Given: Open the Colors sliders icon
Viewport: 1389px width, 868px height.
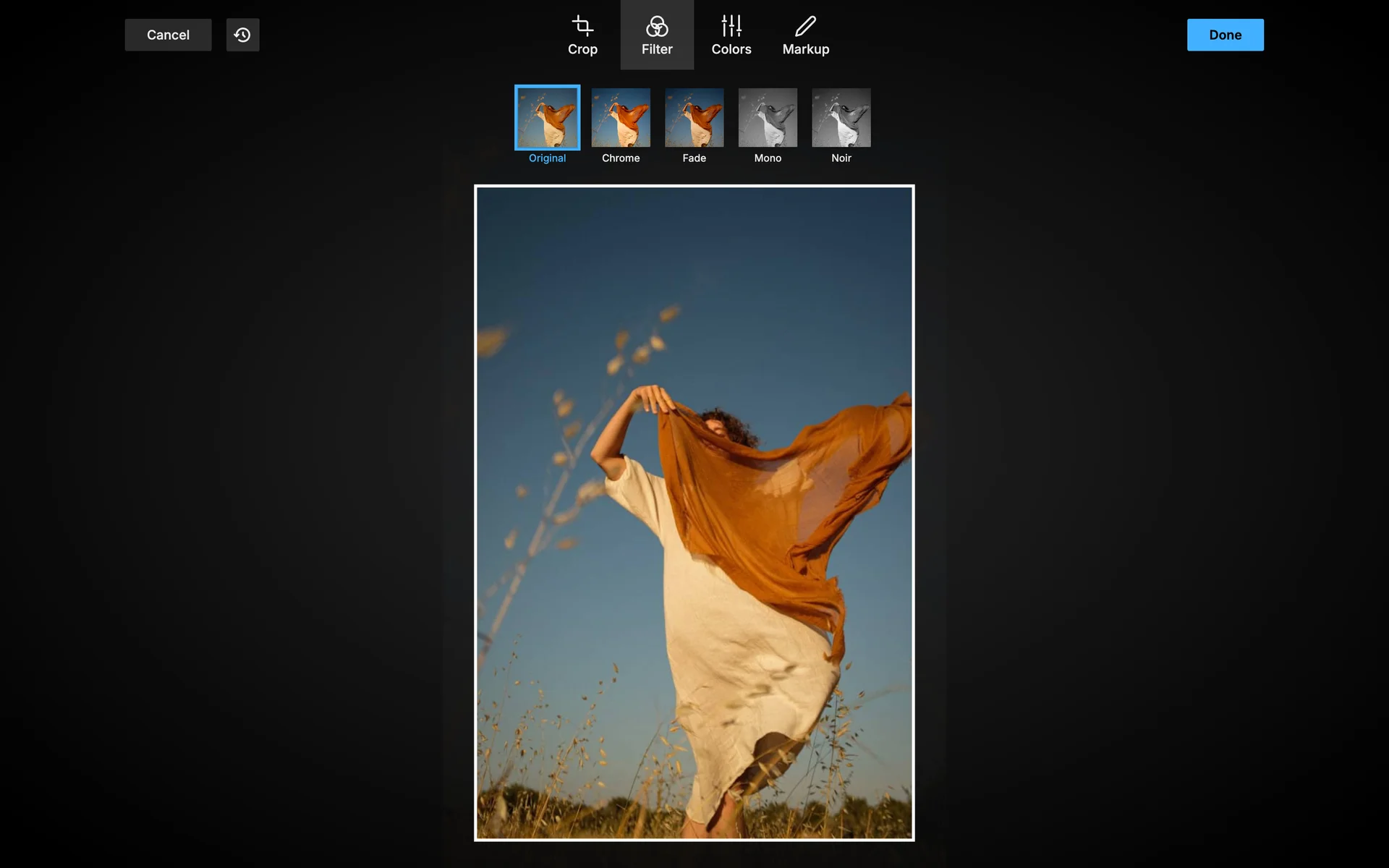Looking at the screenshot, I should click(731, 26).
